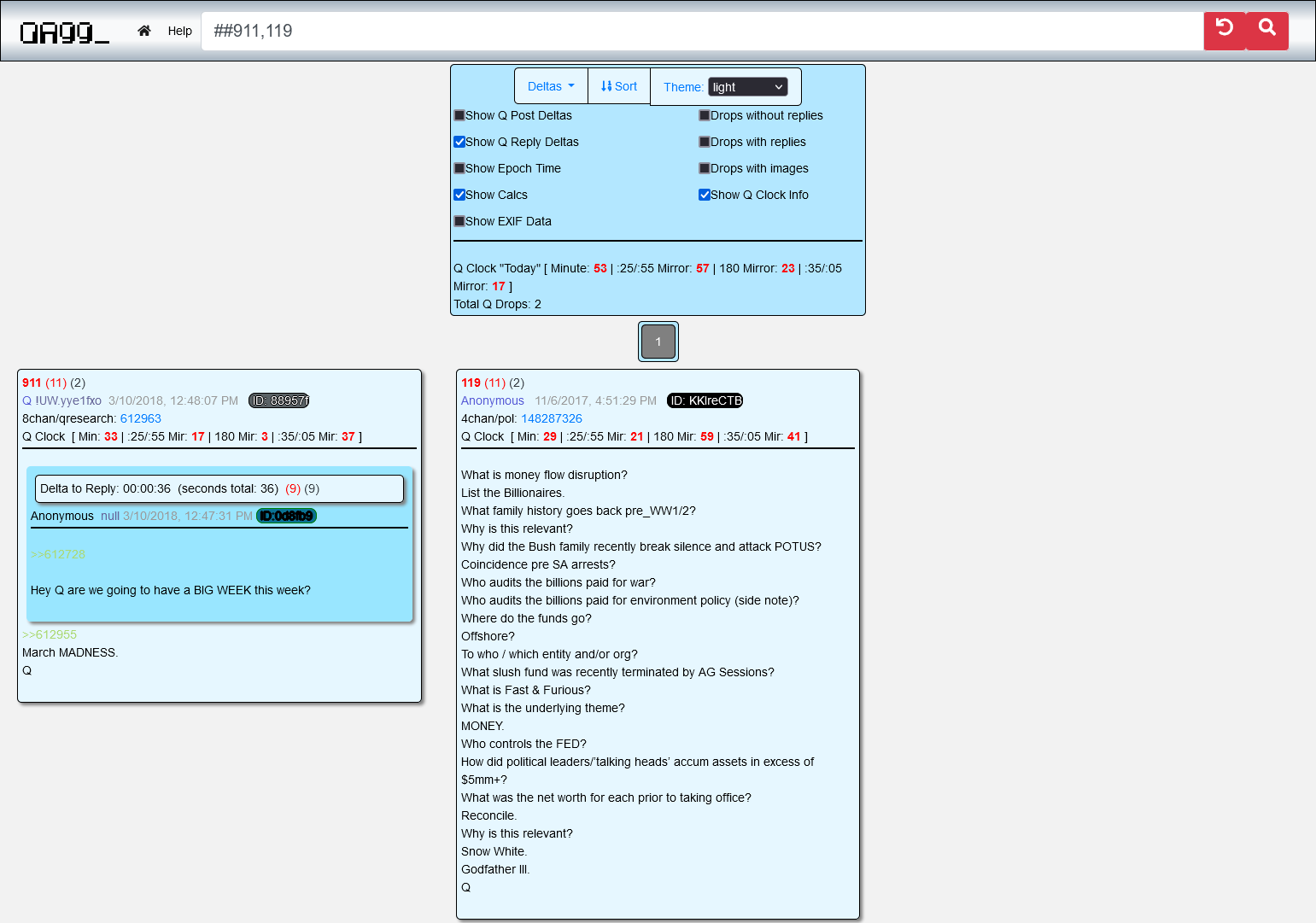Open the Theme selector dropdown

pos(748,87)
